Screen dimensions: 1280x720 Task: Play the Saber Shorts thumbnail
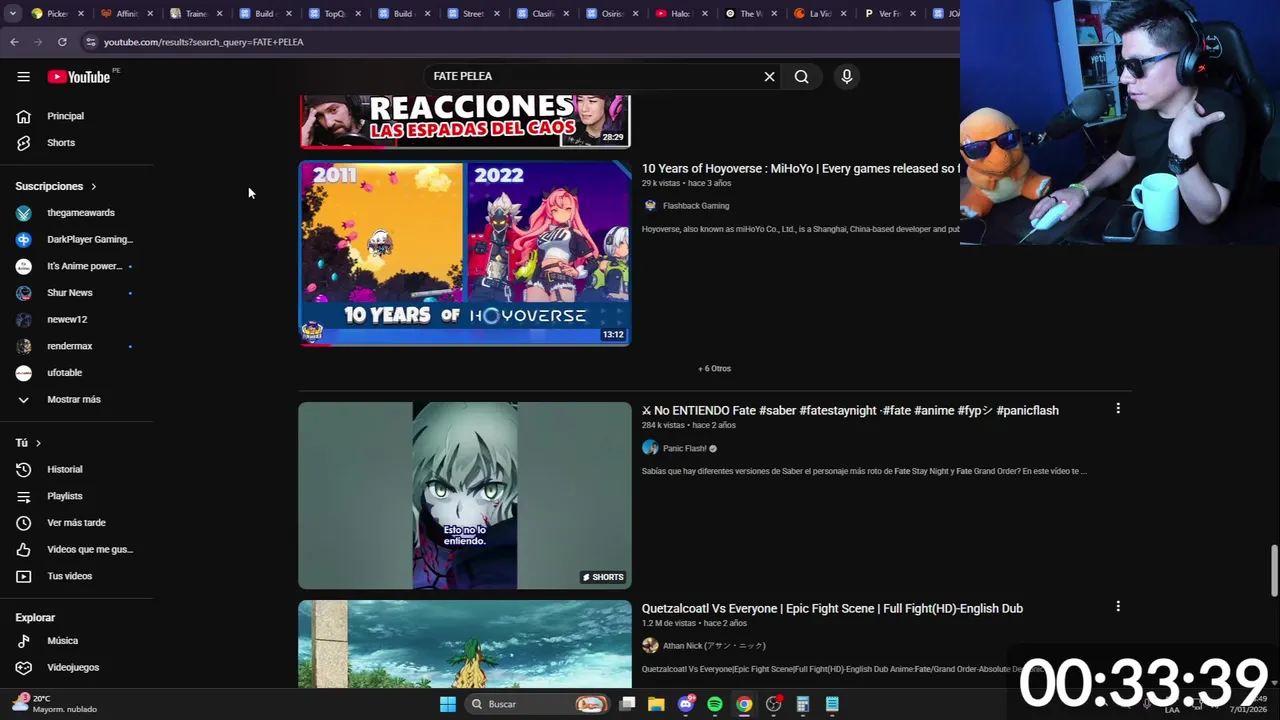coord(465,496)
